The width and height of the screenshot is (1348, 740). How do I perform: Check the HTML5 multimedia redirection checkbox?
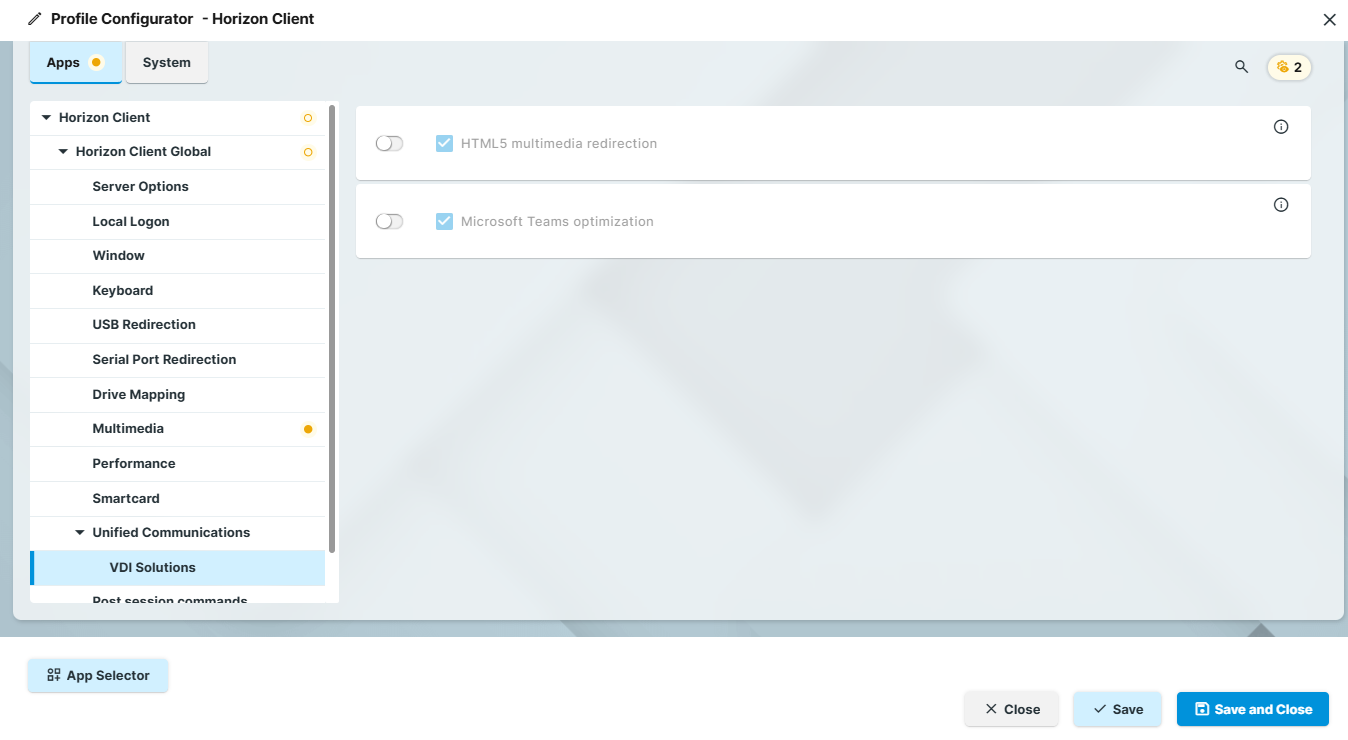[x=445, y=144]
